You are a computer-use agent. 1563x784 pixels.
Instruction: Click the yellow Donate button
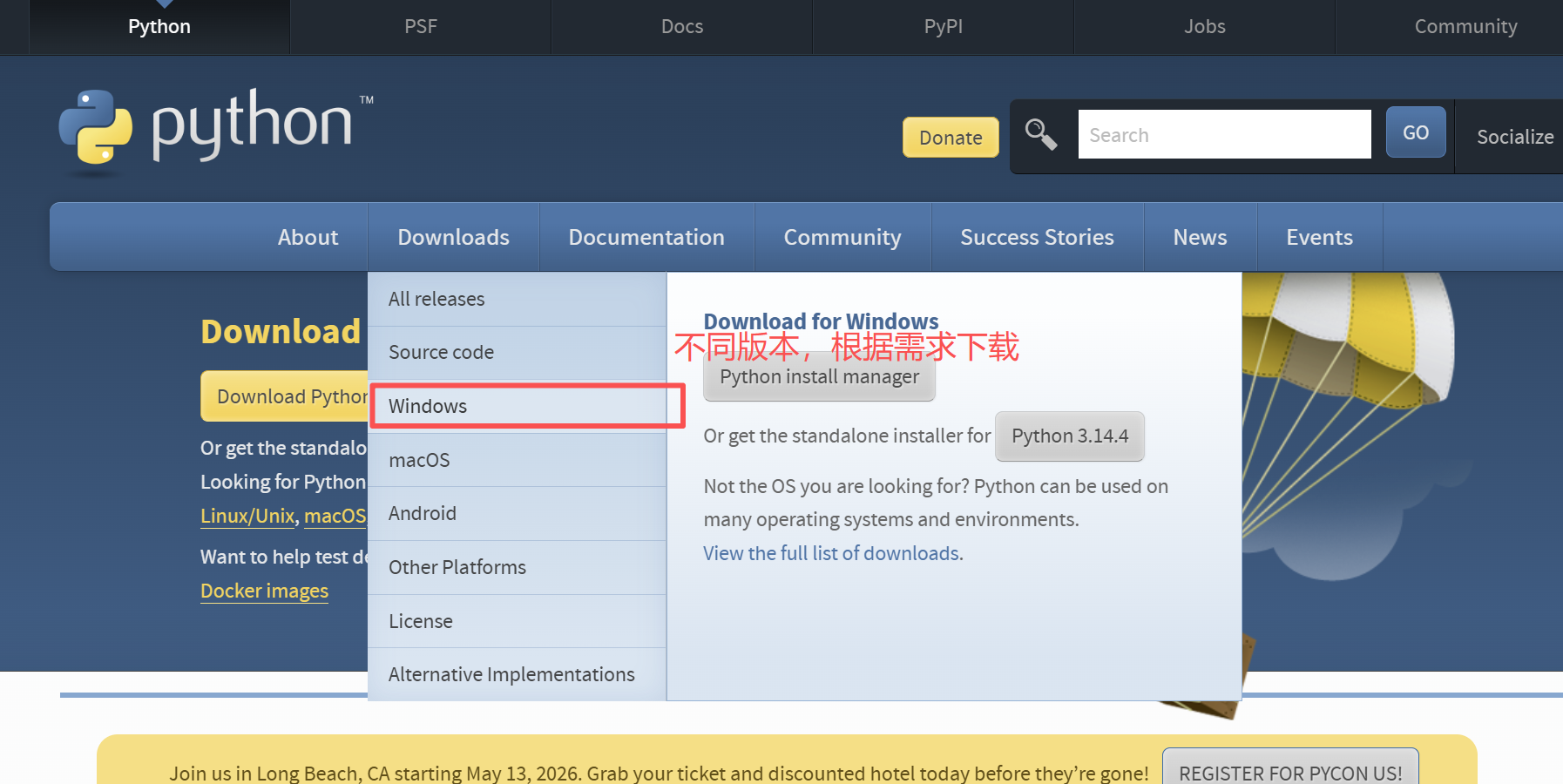pos(951,138)
